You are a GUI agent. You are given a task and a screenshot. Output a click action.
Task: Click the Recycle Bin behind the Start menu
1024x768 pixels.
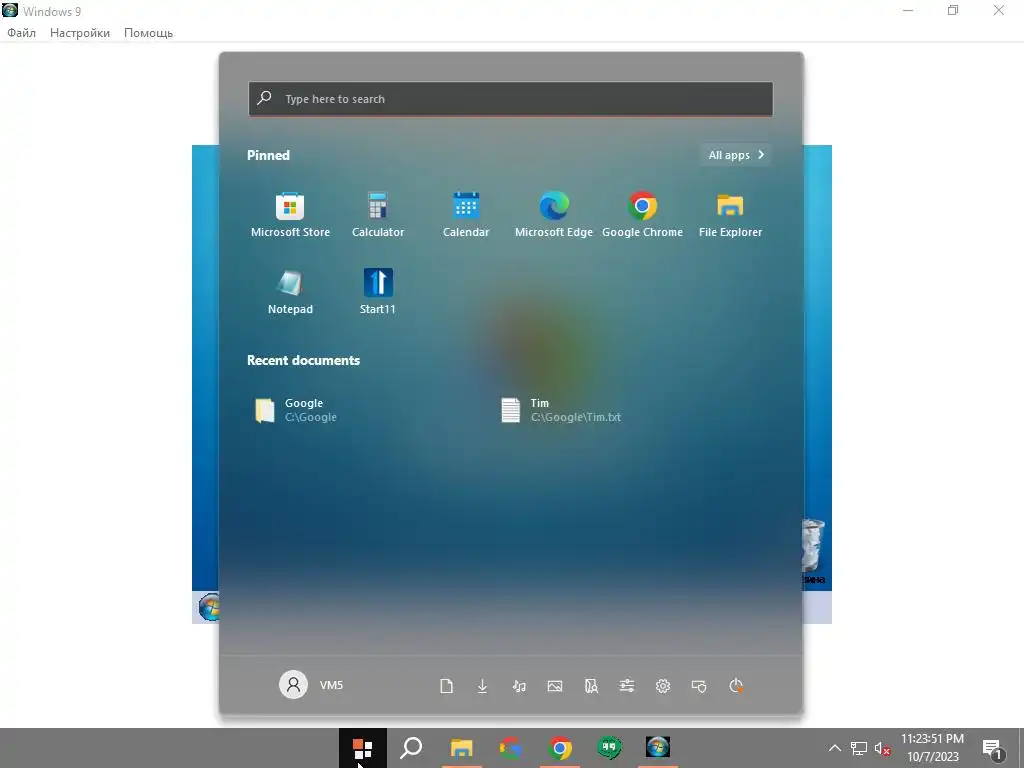pyautogui.click(x=814, y=552)
